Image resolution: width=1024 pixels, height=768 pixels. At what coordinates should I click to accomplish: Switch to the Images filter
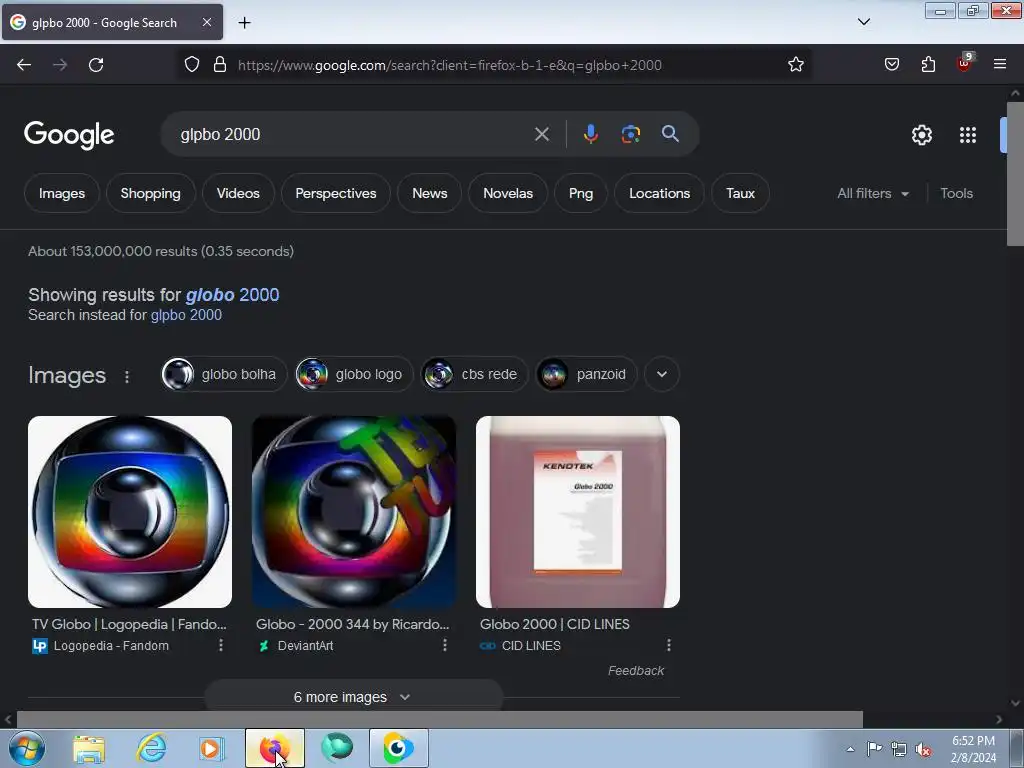pyautogui.click(x=61, y=193)
